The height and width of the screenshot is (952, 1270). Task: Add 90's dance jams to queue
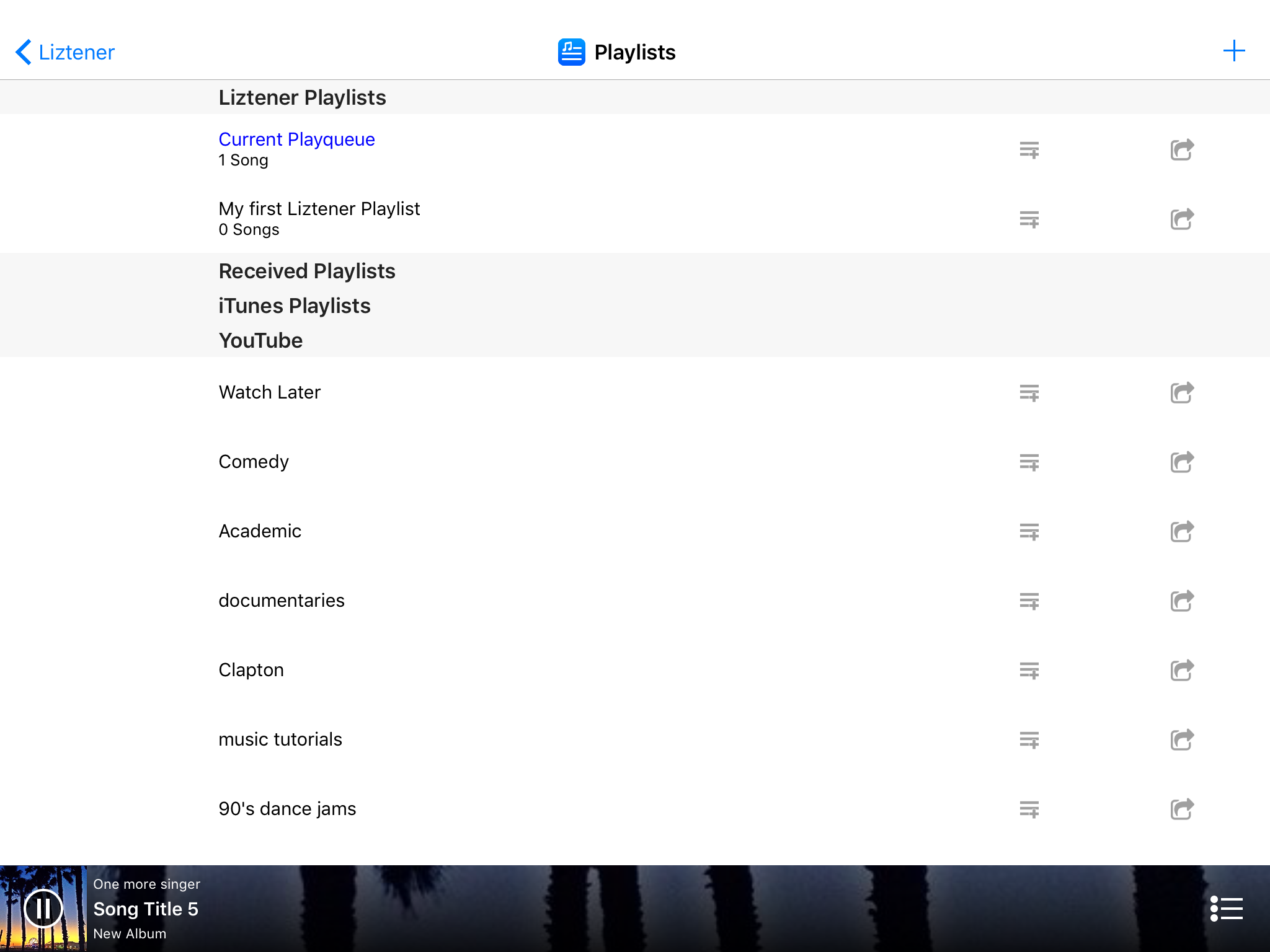click(x=1029, y=809)
